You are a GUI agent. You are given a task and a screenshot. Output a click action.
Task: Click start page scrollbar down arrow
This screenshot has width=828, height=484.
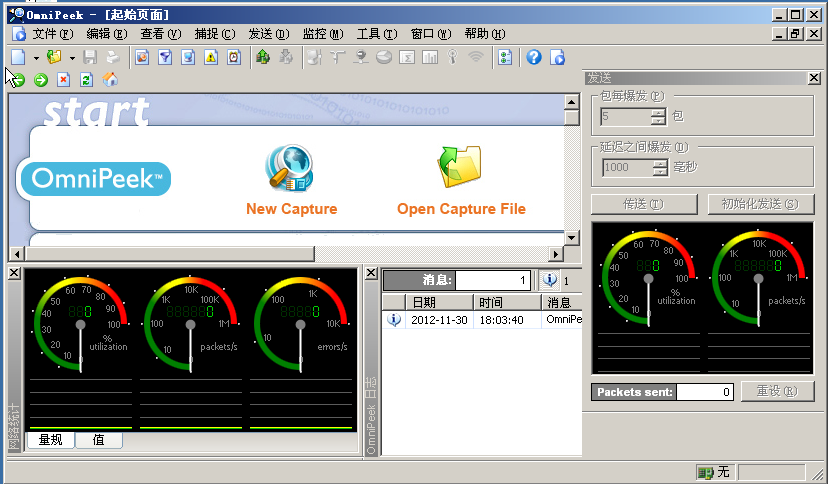pyautogui.click(x=572, y=238)
